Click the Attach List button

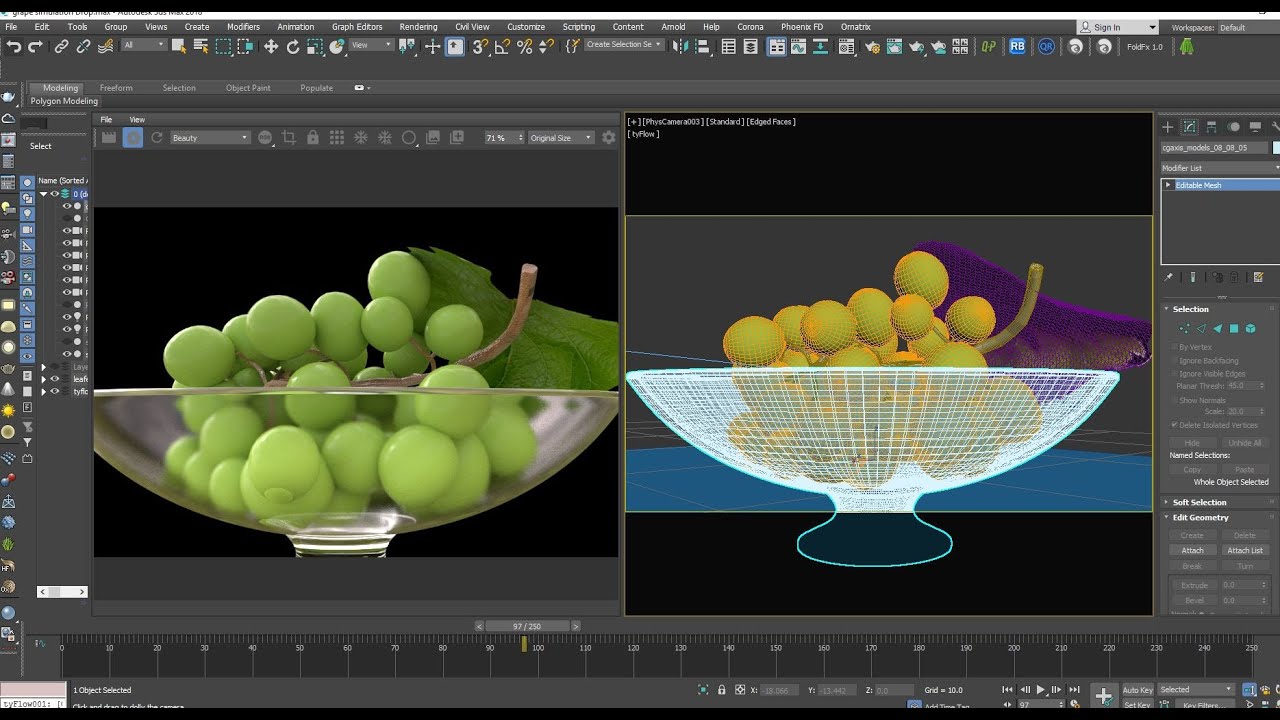coord(1245,550)
